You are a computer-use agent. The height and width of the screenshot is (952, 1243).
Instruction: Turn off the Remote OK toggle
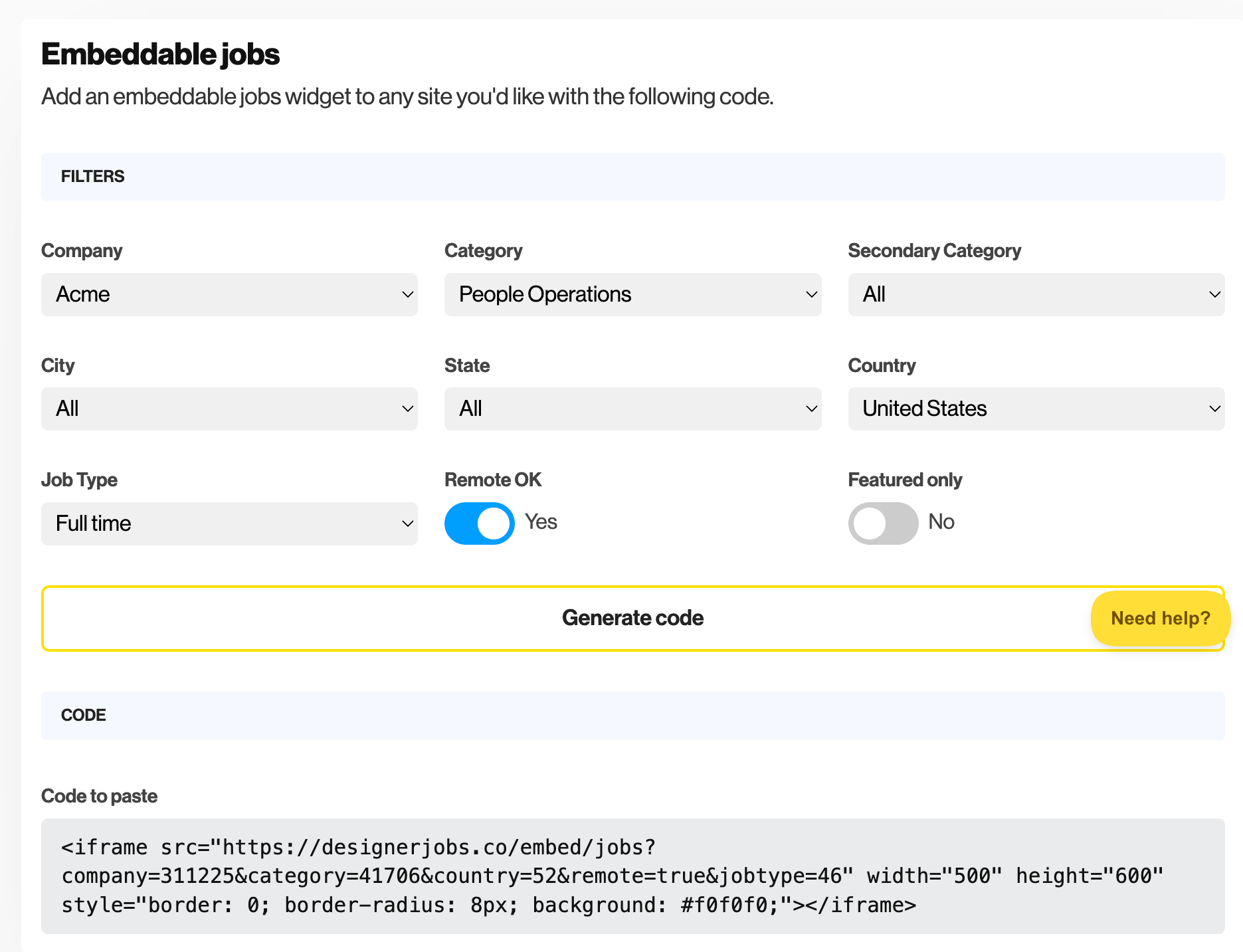coord(479,524)
